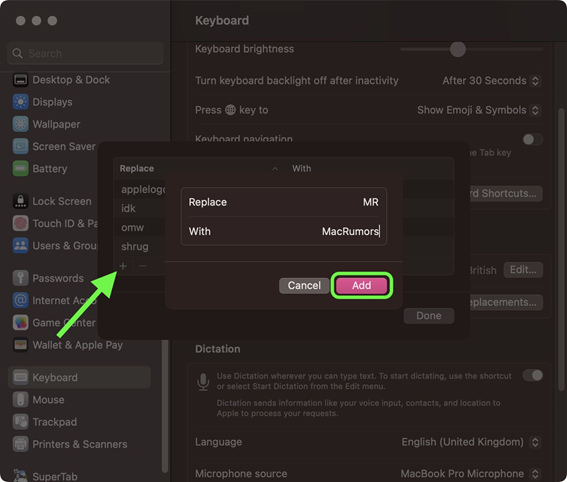Screen dimensions: 567x482
Task: Click the minus icon to remove replacement
Action: click(143, 266)
